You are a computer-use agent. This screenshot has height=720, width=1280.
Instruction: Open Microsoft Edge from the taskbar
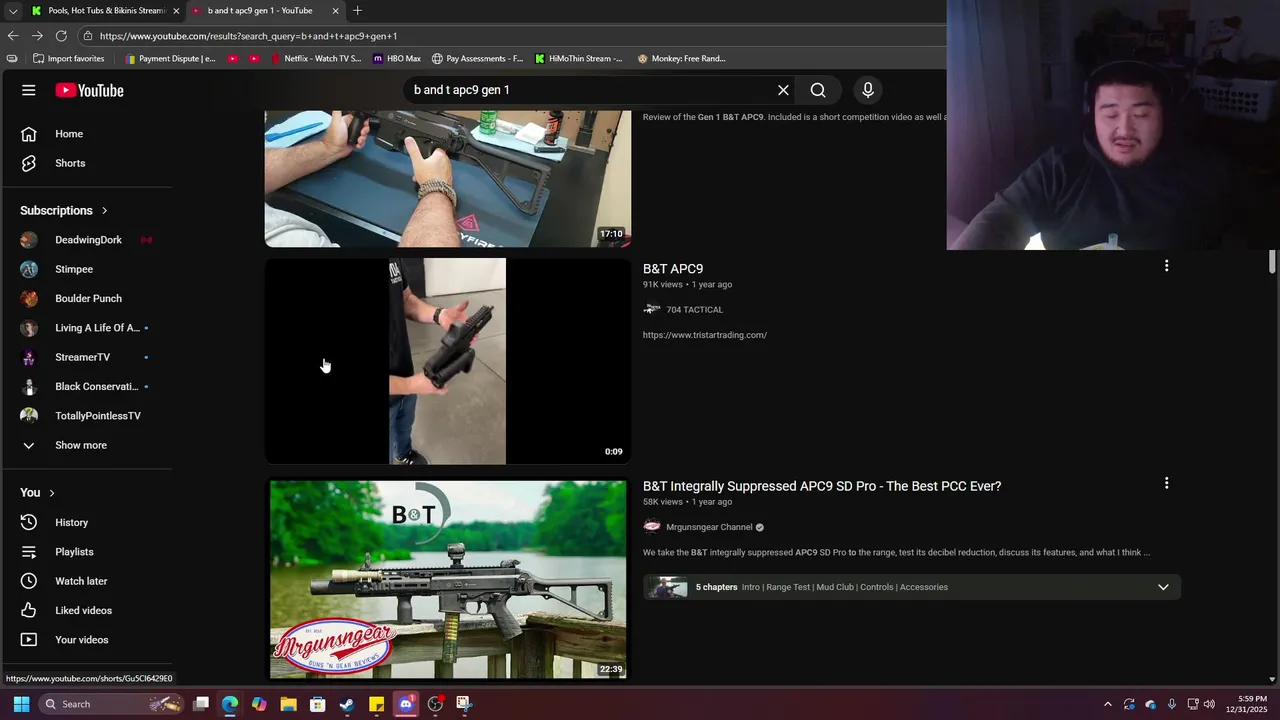coord(230,704)
